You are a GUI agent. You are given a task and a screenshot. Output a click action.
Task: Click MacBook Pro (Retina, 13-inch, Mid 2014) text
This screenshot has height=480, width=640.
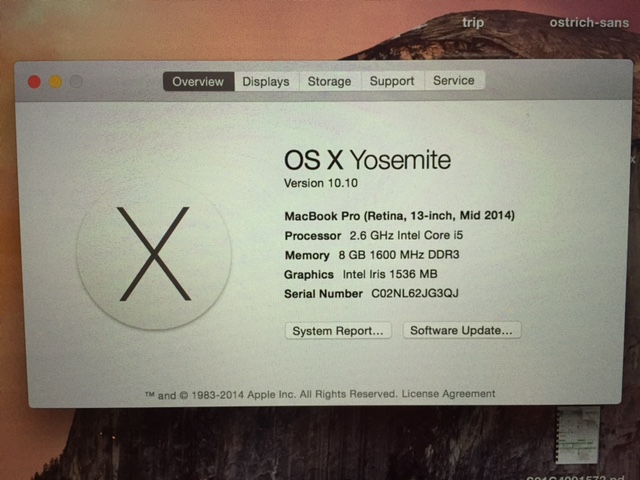400,216
